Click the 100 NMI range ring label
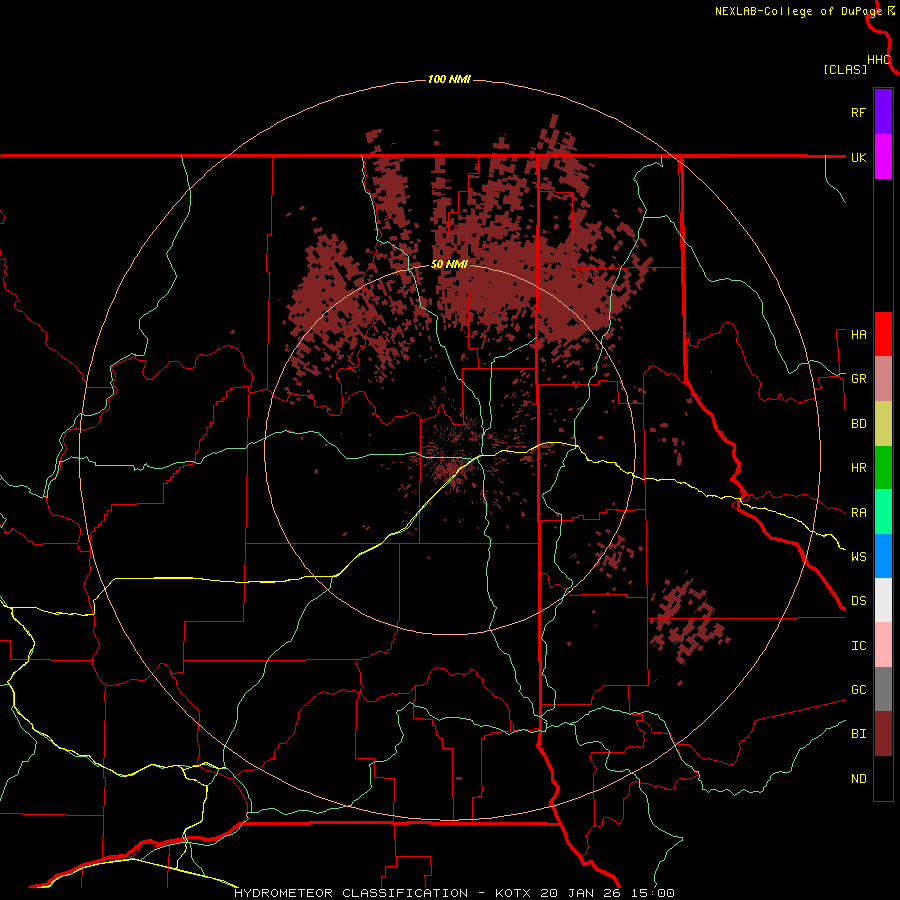 pos(449,79)
